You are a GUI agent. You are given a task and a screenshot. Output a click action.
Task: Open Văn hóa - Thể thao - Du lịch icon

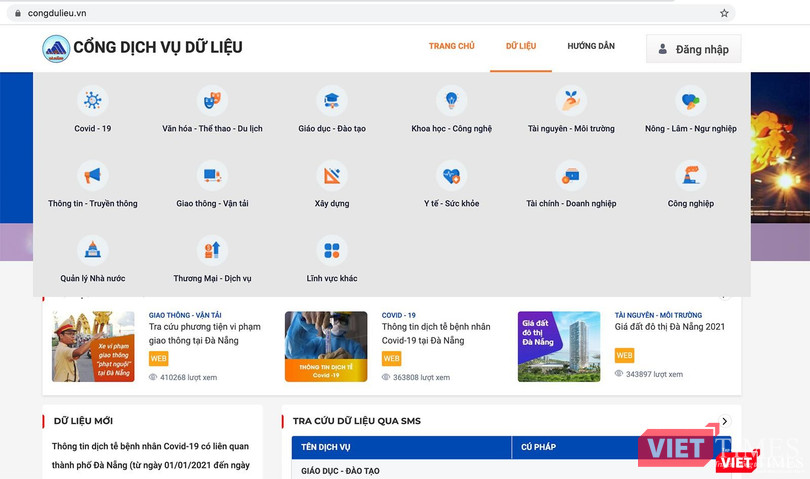click(x=212, y=100)
